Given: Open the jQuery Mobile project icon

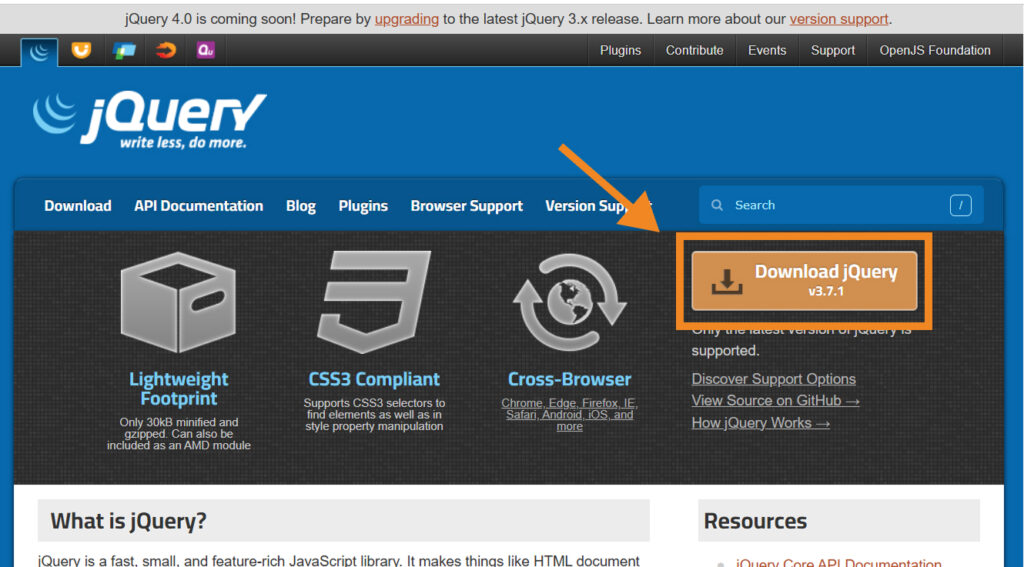Looking at the screenshot, I should pos(124,50).
